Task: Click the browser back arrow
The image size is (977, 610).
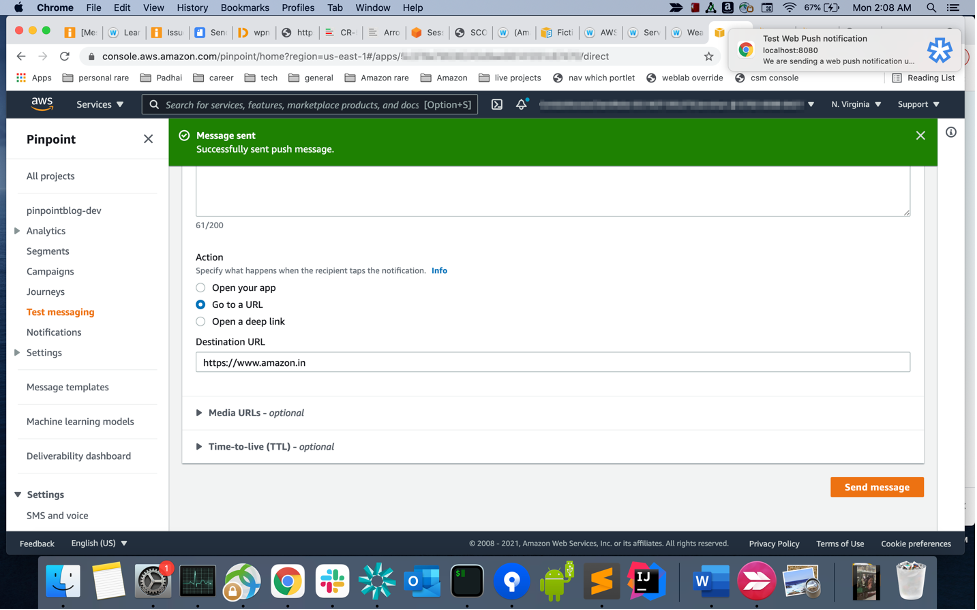Action: [22, 58]
